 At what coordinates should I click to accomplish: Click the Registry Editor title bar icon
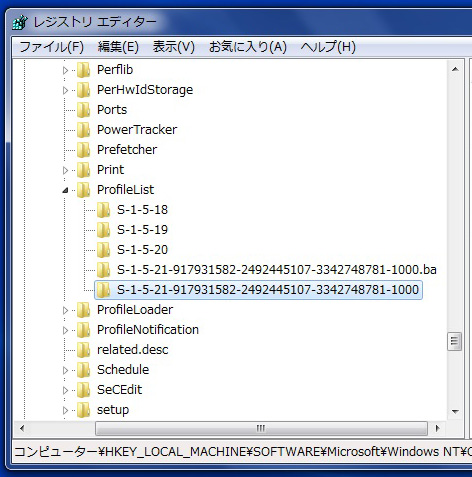point(20,22)
